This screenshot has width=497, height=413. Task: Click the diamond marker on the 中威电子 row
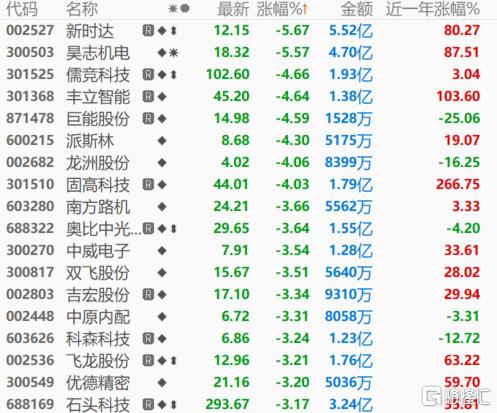[162, 251]
